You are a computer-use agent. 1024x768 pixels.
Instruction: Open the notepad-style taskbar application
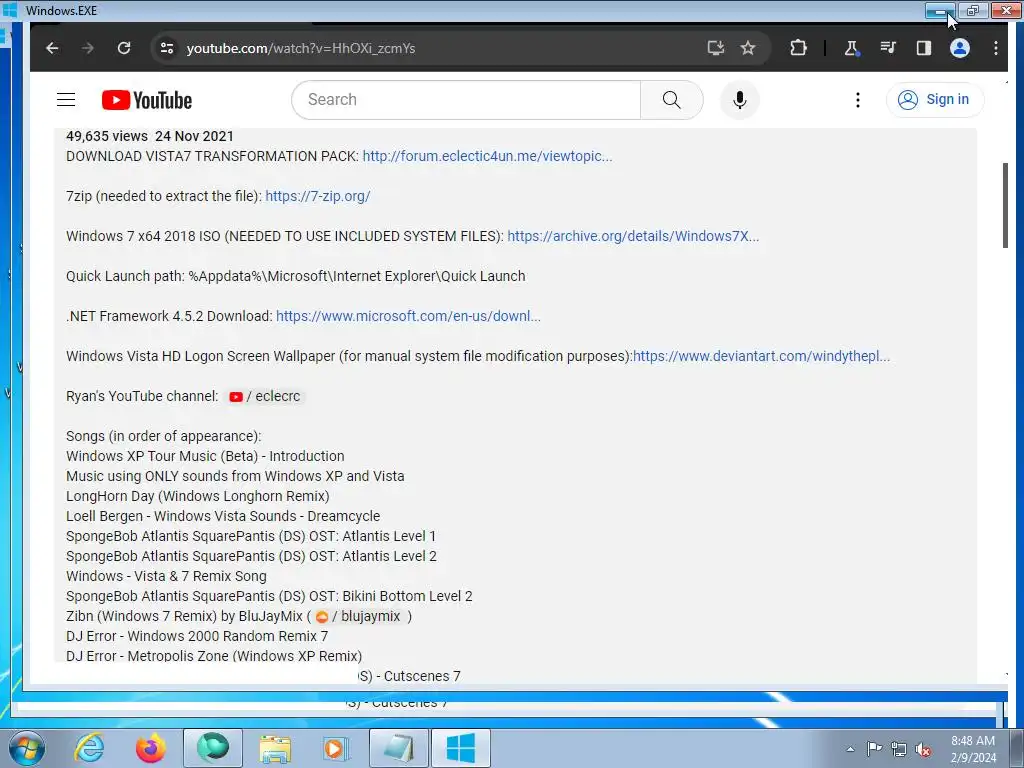(398, 748)
